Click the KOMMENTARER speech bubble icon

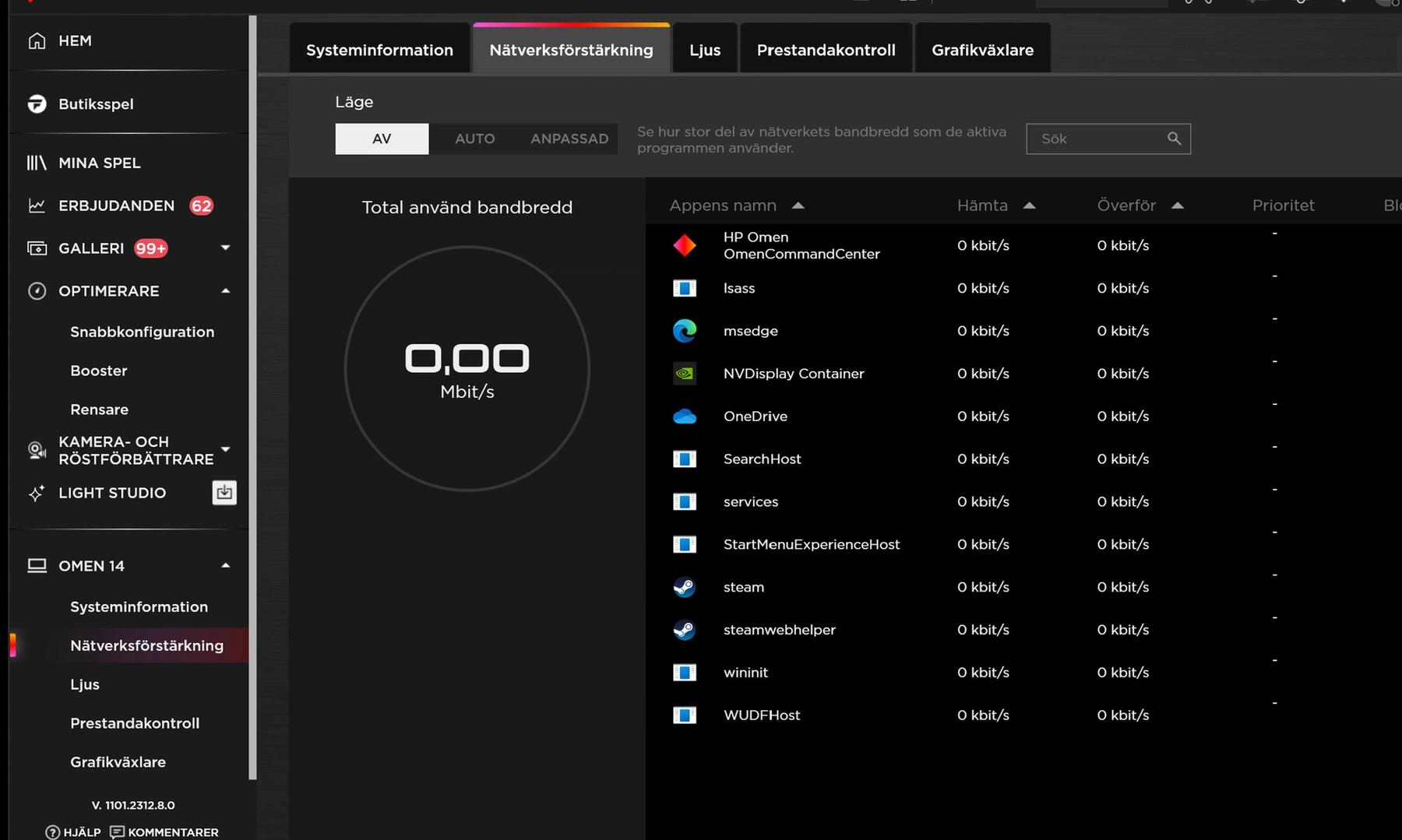point(117,832)
